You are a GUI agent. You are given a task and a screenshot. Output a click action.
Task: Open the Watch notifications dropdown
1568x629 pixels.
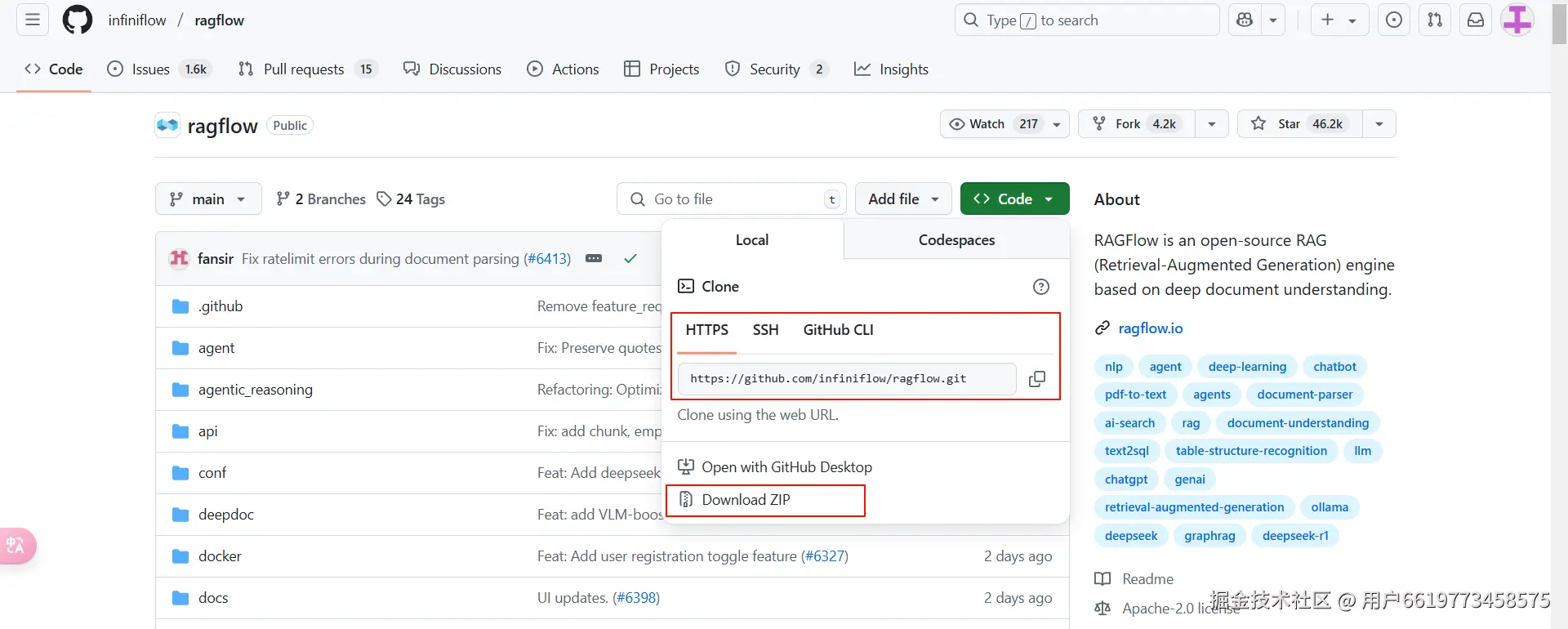coord(1004,124)
